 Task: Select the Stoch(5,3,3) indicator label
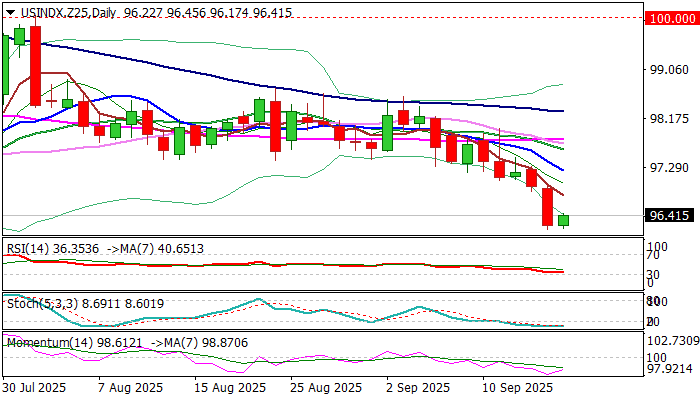coord(42,304)
